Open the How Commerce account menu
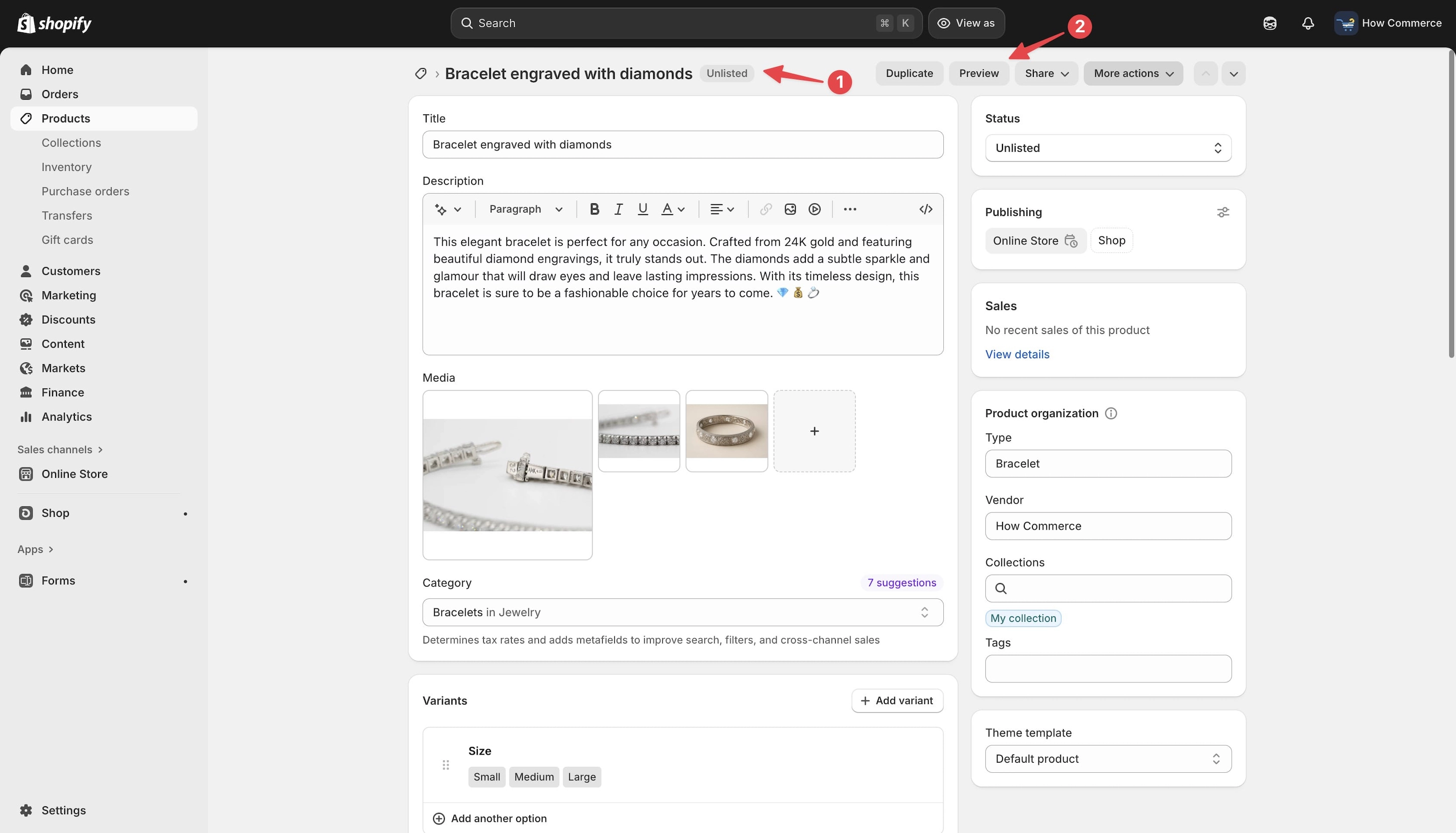The width and height of the screenshot is (1456, 833). 1388,23
